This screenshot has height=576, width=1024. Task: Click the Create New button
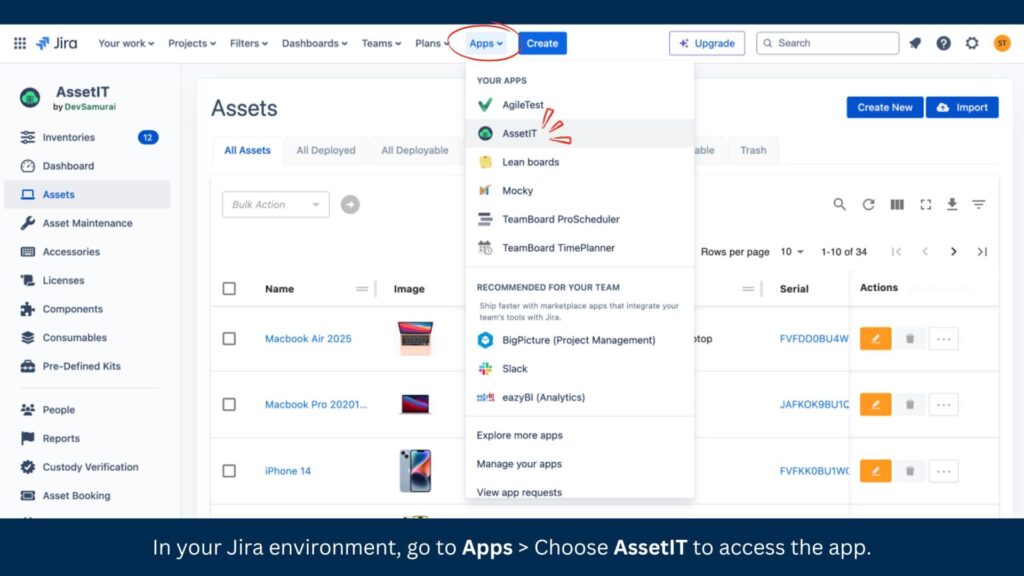(884, 107)
